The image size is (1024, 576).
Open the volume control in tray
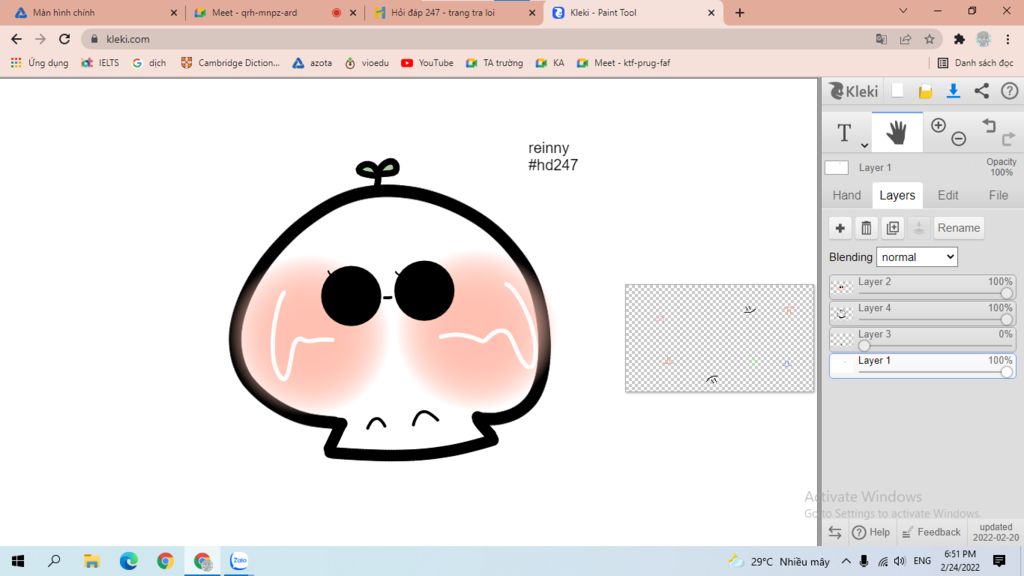tap(900, 561)
